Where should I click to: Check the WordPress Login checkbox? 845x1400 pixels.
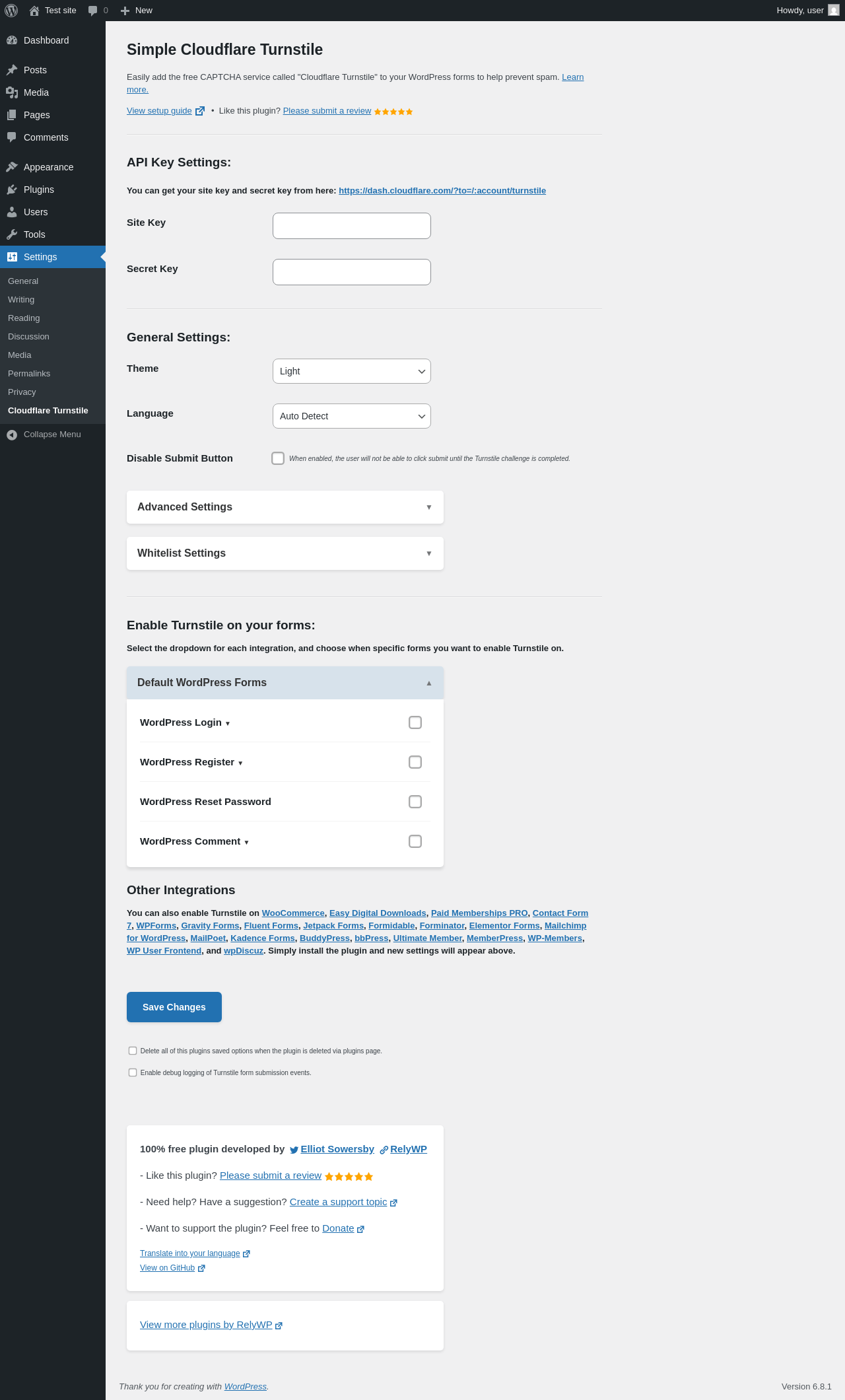pos(415,722)
